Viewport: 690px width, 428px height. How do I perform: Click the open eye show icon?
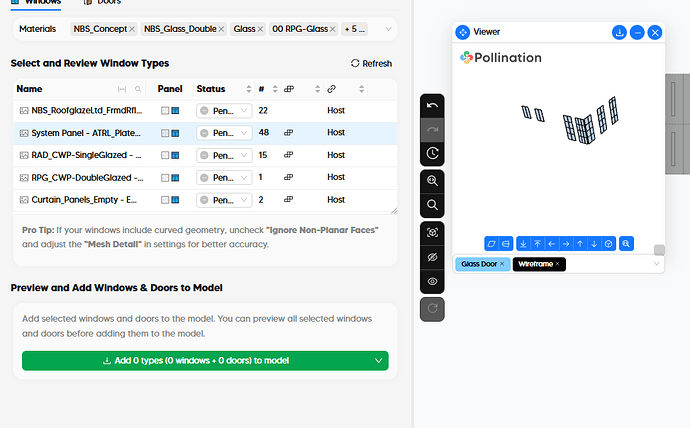pos(432,281)
